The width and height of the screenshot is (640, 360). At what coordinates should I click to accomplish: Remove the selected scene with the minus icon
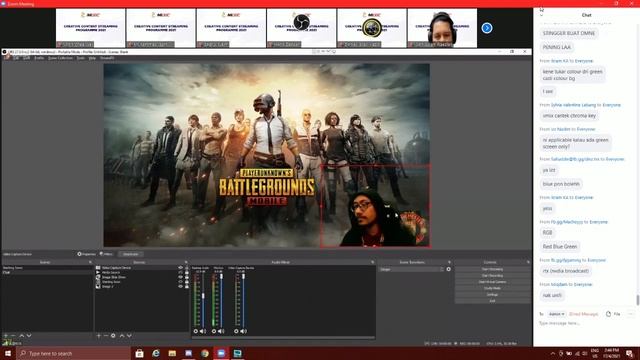[13, 336]
